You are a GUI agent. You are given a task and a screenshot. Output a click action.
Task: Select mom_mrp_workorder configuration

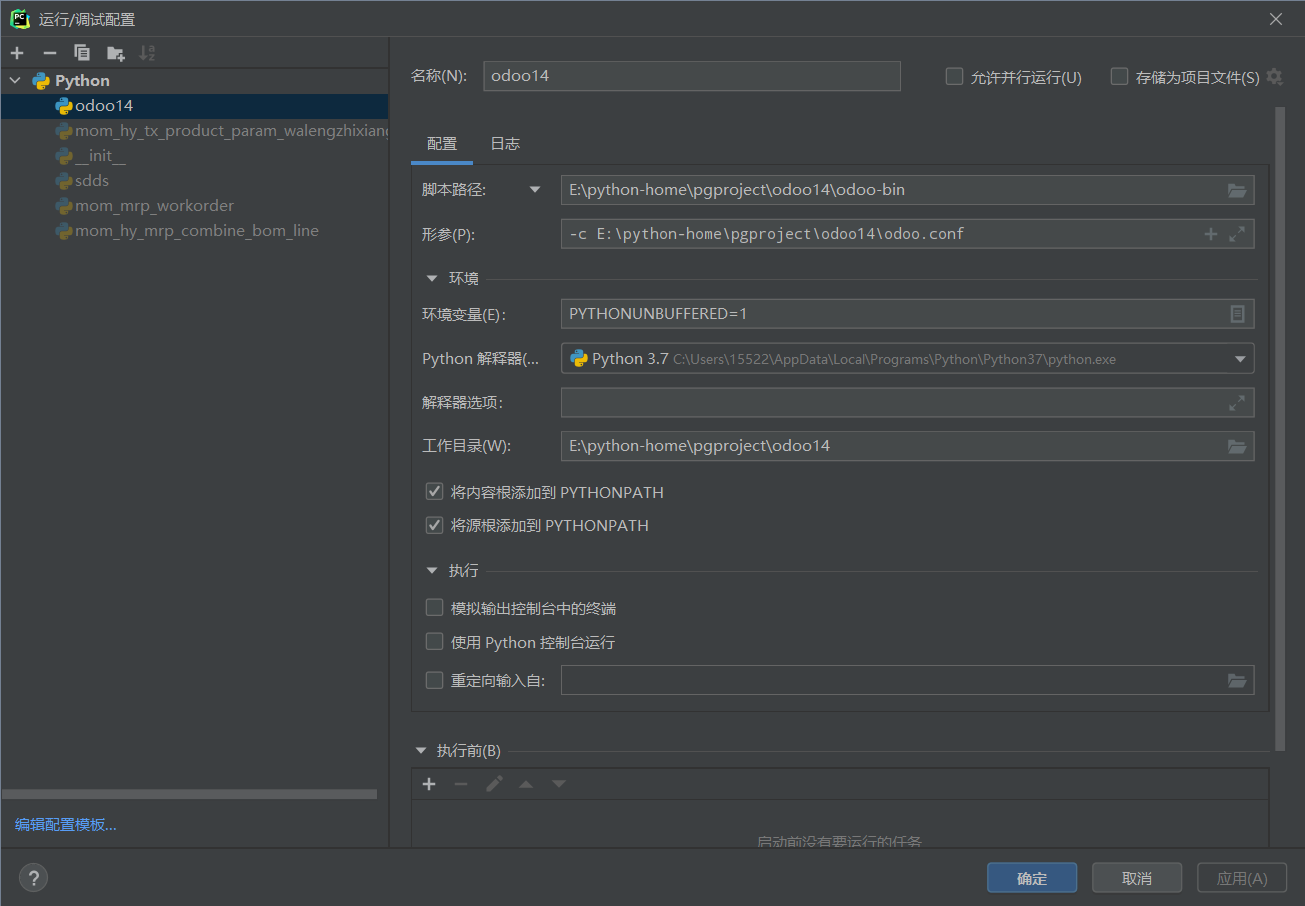194,206
